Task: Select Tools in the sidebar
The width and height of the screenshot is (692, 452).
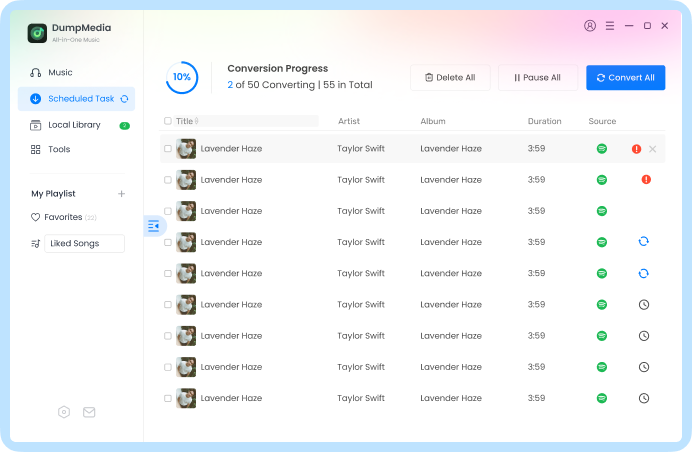Action: click(x=59, y=149)
